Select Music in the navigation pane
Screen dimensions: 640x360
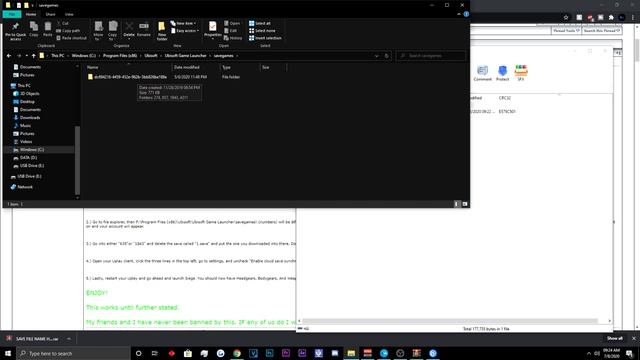[25, 126]
